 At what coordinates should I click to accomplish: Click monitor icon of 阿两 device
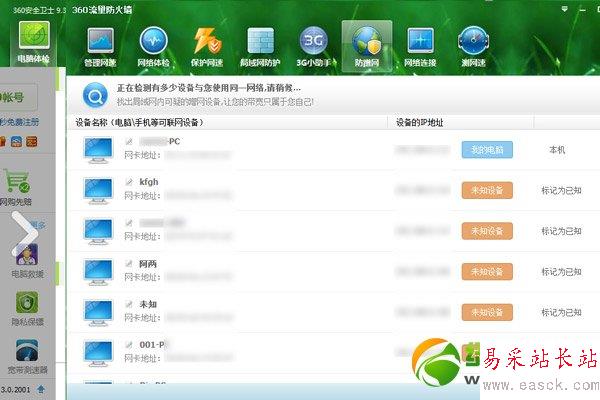pyautogui.click(x=98, y=272)
